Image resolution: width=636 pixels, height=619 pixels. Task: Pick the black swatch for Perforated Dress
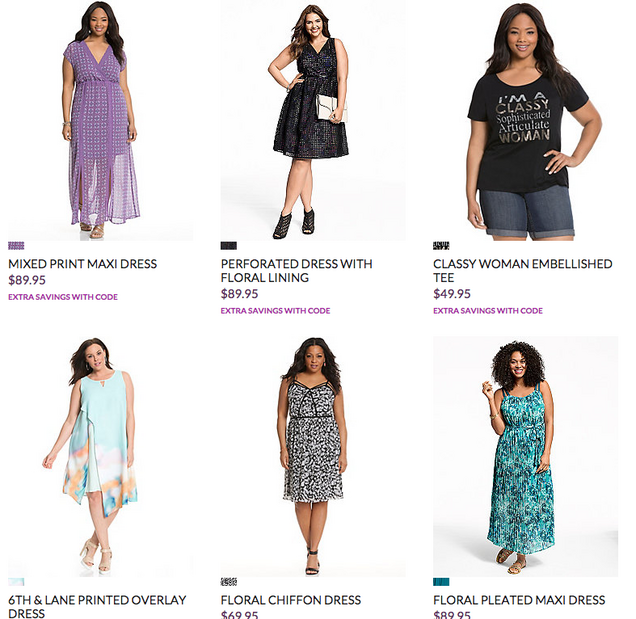tap(229, 245)
